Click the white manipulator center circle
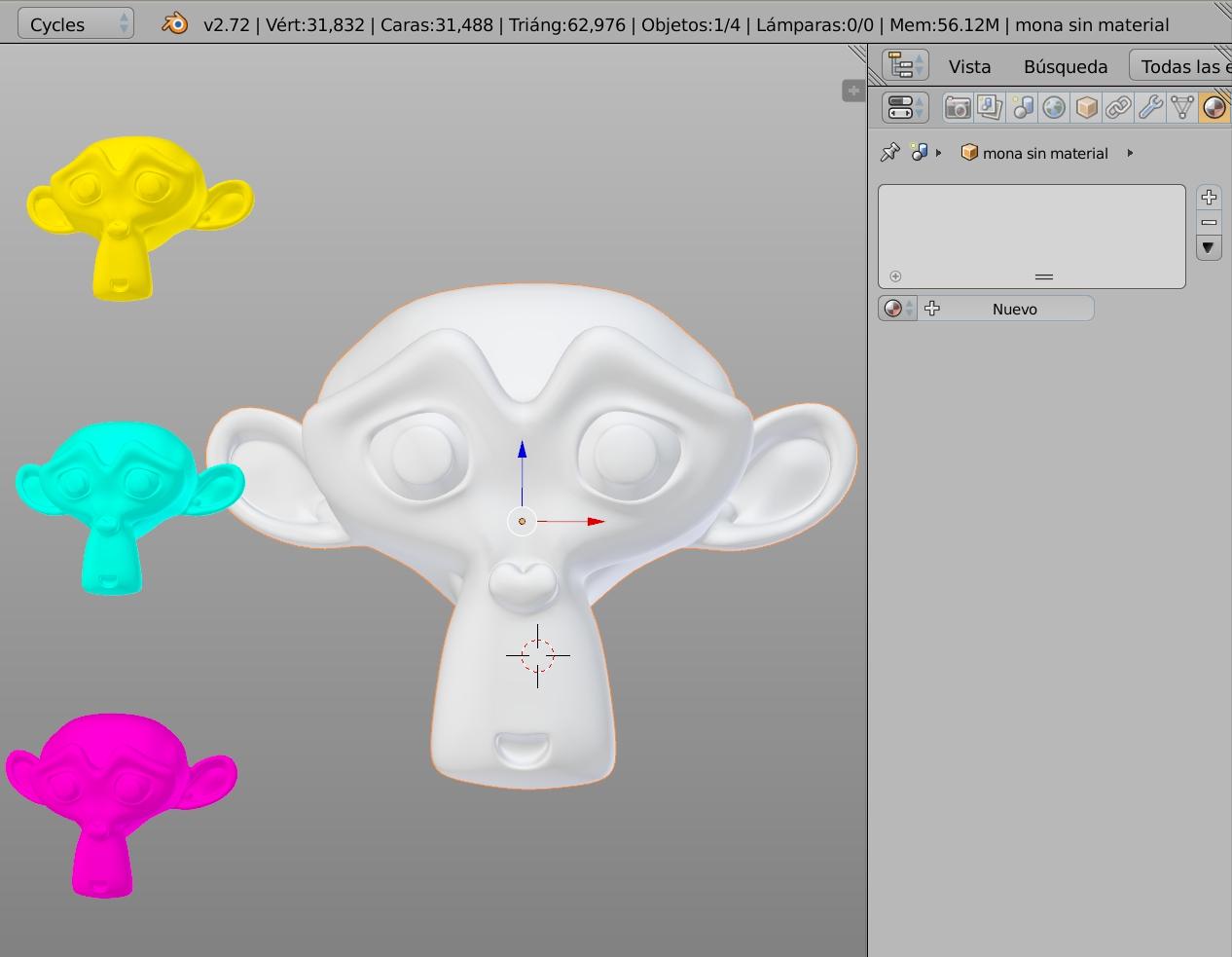The width and height of the screenshot is (1232, 957). (x=523, y=522)
